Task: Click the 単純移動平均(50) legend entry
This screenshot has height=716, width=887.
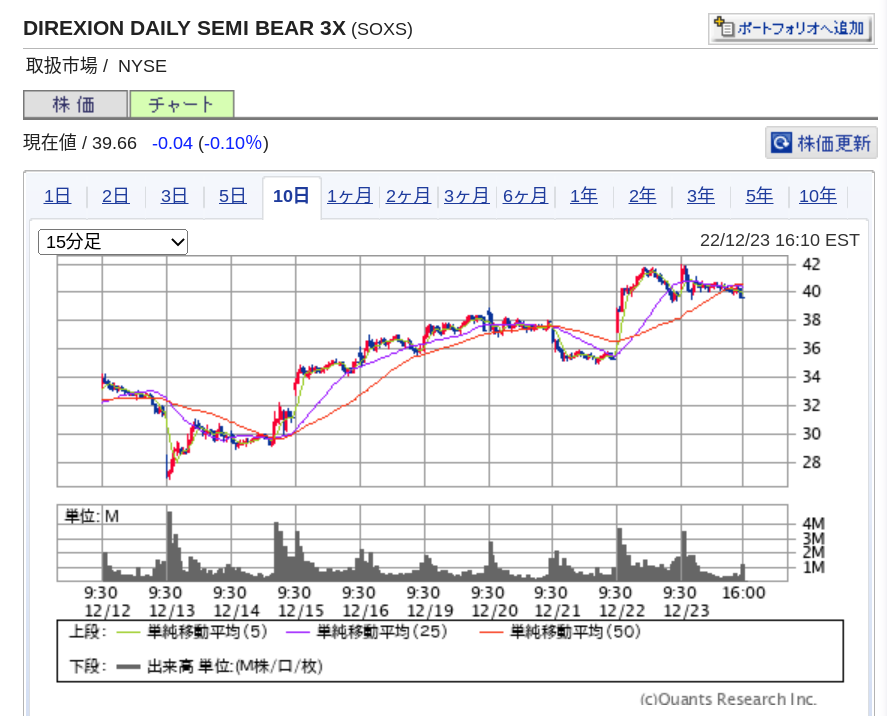Action: (x=560, y=632)
